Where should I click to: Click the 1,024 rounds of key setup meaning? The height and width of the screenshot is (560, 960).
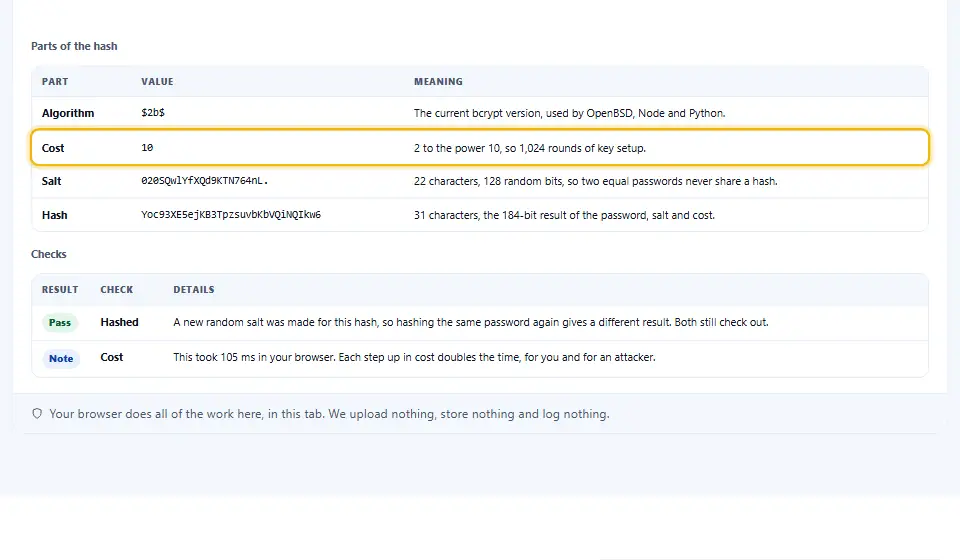pyautogui.click(x=530, y=147)
